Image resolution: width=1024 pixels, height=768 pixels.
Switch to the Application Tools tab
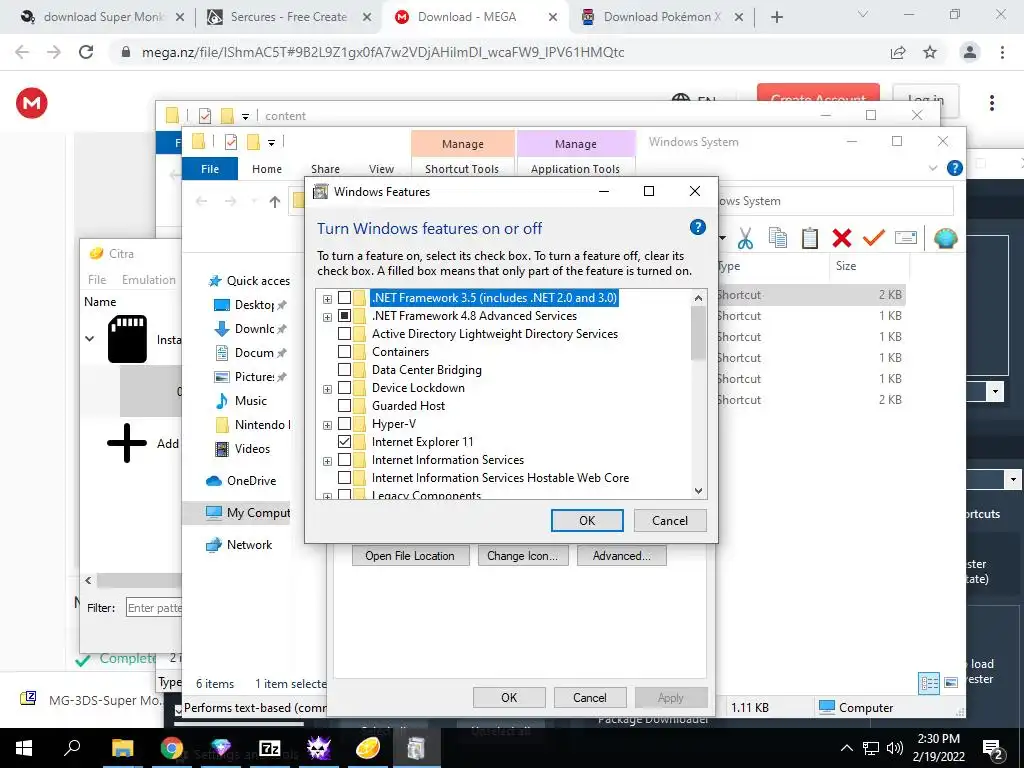(575, 168)
